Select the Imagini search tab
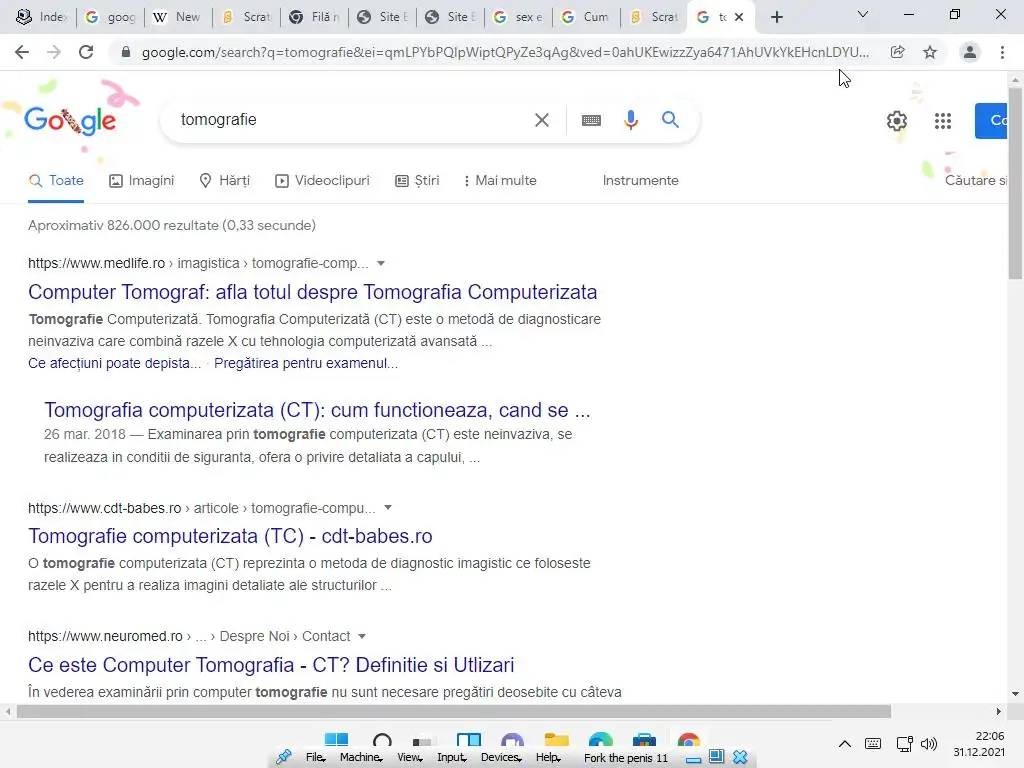The height and width of the screenshot is (768, 1024). [141, 180]
